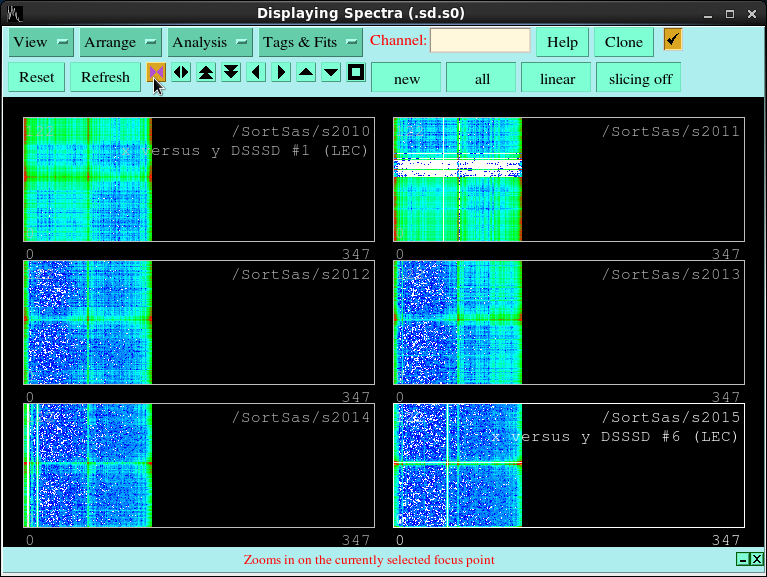Viewport: 767px width, 577px height.
Task: Toggle the orange checkmark box beside Clone
Action: (672, 40)
